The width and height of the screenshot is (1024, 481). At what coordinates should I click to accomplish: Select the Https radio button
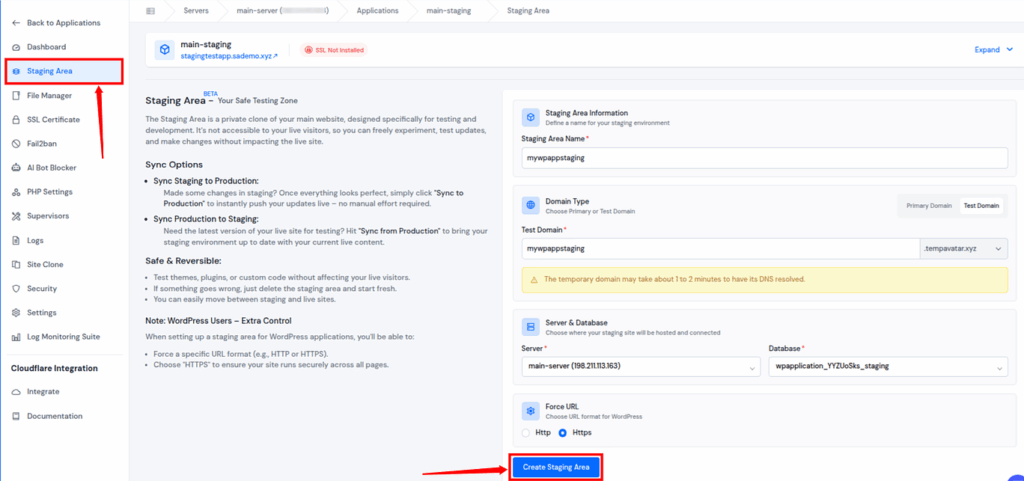[x=562, y=432]
